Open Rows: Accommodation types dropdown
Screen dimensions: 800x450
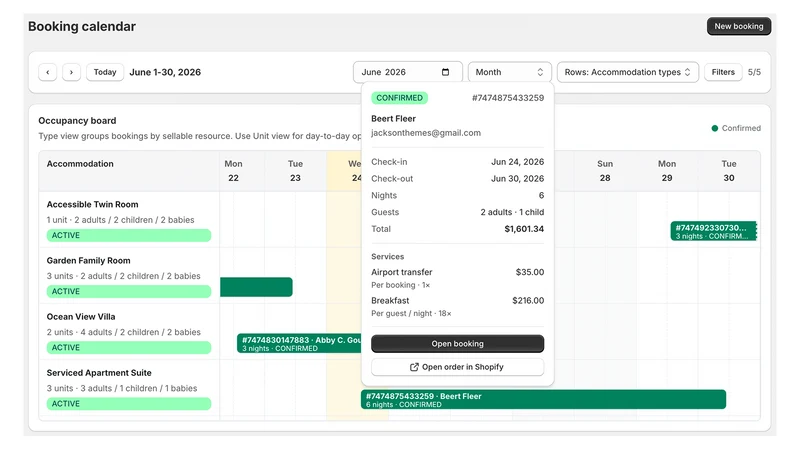point(628,72)
